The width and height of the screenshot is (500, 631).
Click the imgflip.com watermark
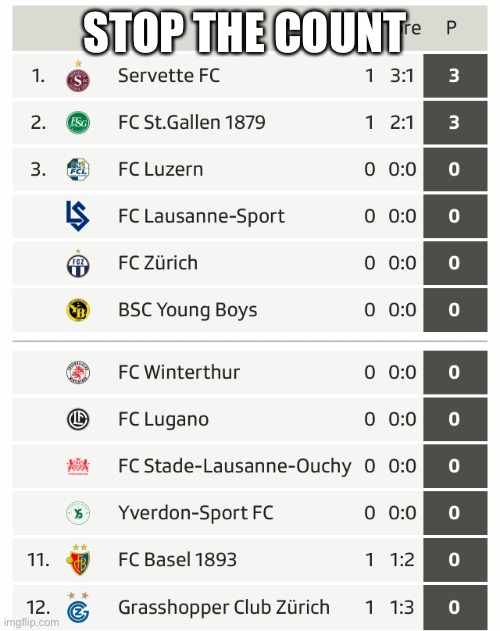click(31, 622)
